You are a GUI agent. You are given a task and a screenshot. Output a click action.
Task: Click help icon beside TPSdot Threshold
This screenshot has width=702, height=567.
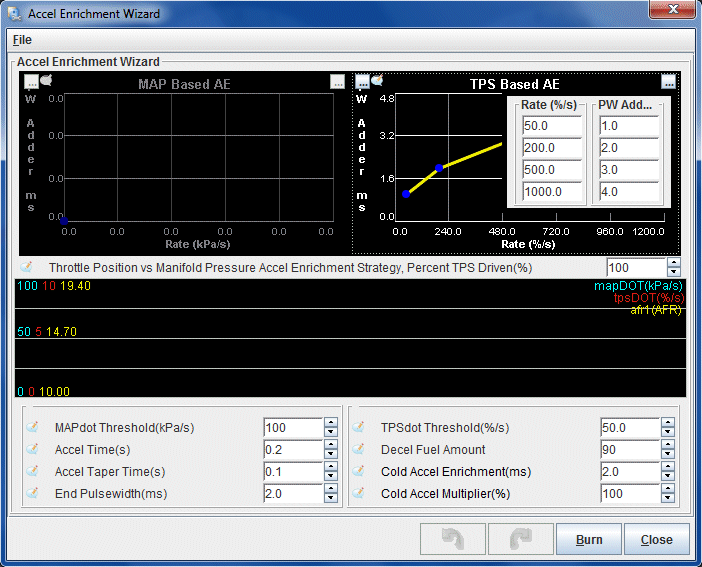click(359, 427)
